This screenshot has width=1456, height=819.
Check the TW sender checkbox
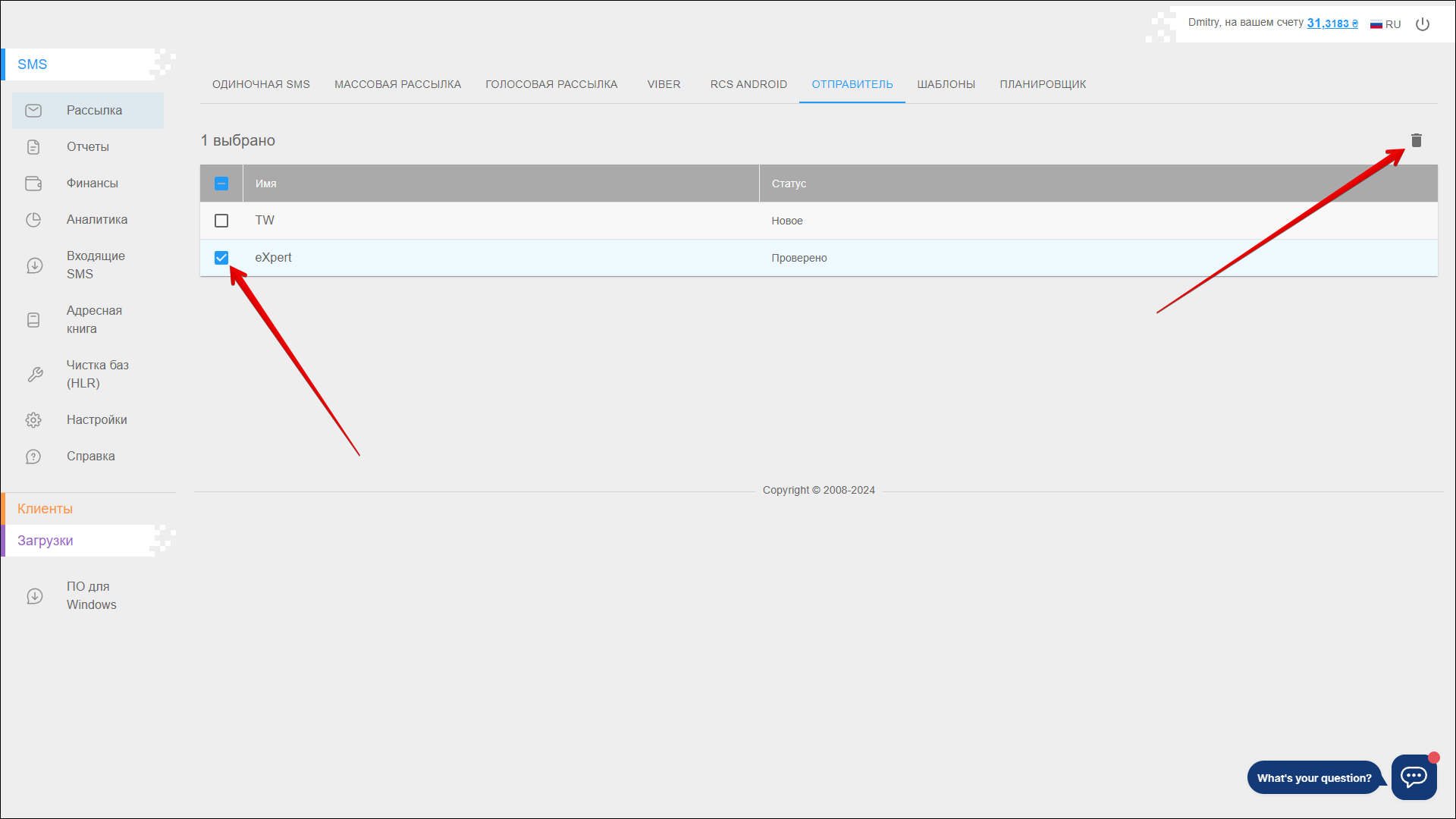[x=221, y=221]
